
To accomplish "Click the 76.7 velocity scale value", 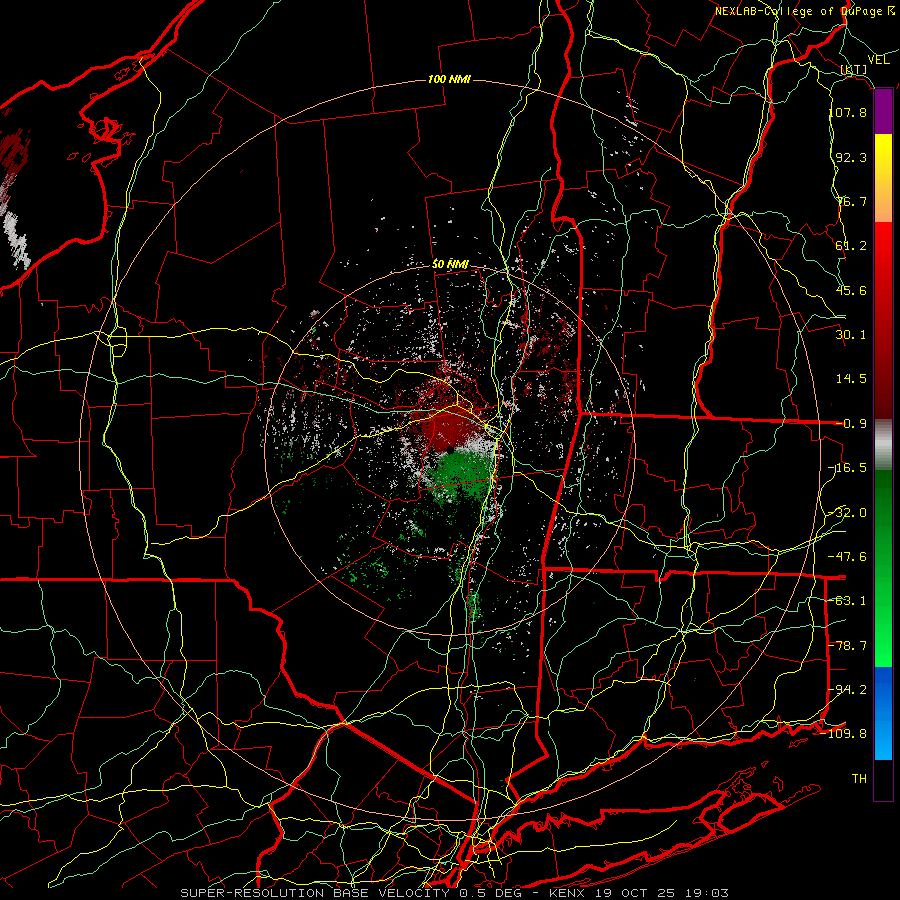I will pos(851,201).
